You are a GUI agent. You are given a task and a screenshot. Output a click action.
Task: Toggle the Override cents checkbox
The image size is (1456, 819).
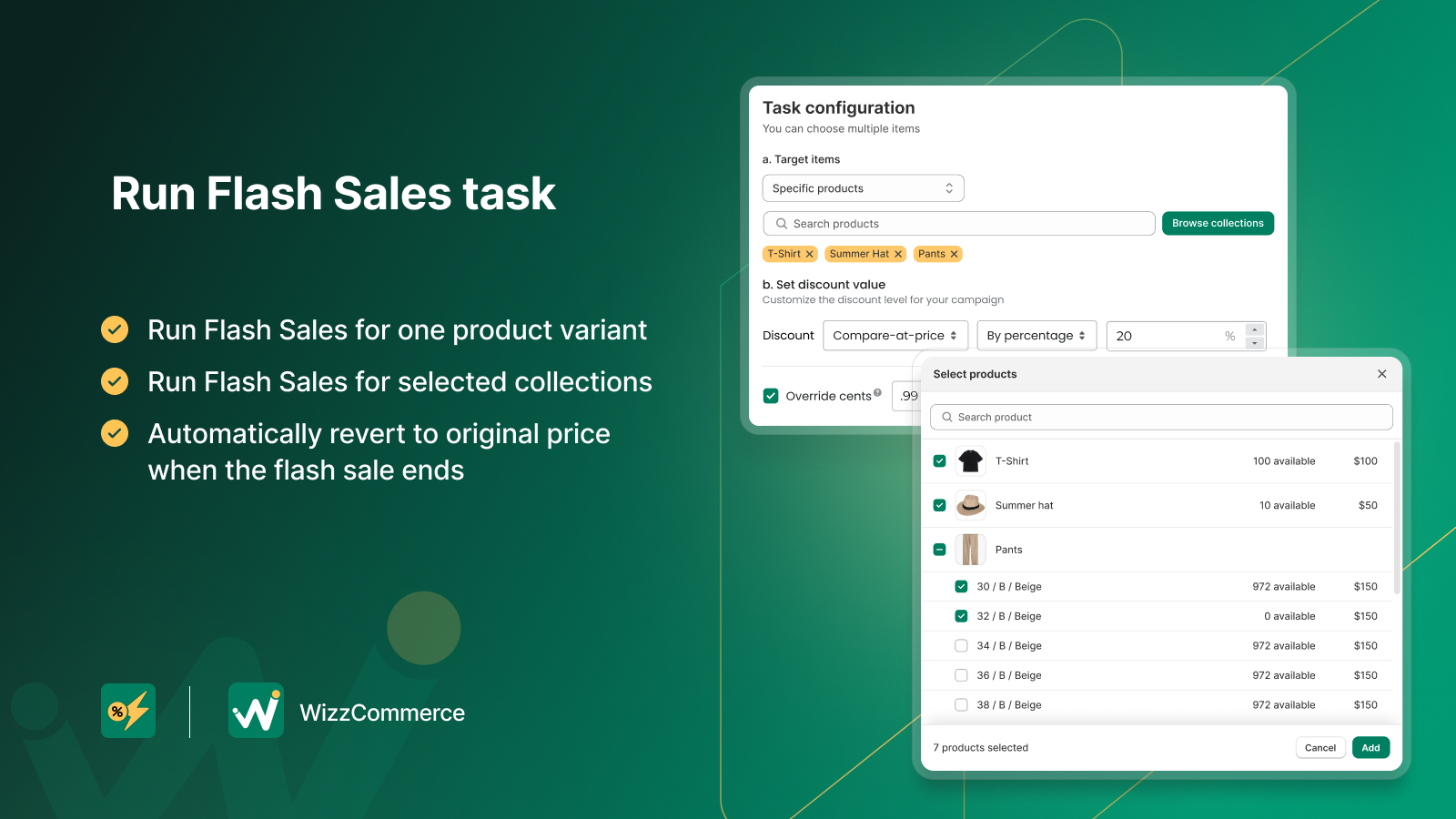point(771,396)
